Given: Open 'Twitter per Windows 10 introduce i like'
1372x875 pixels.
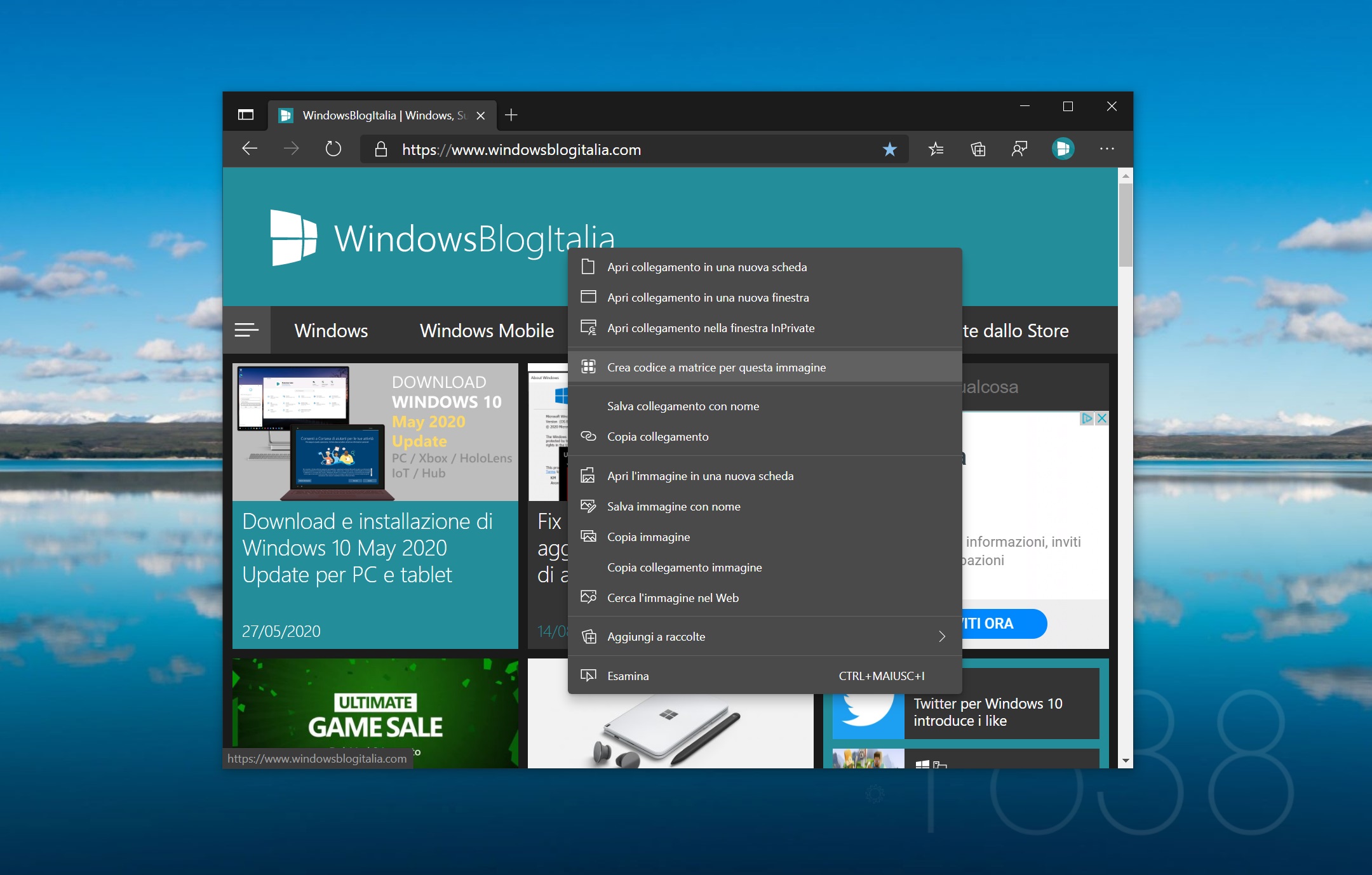Looking at the screenshot, I should coord(988,712).
